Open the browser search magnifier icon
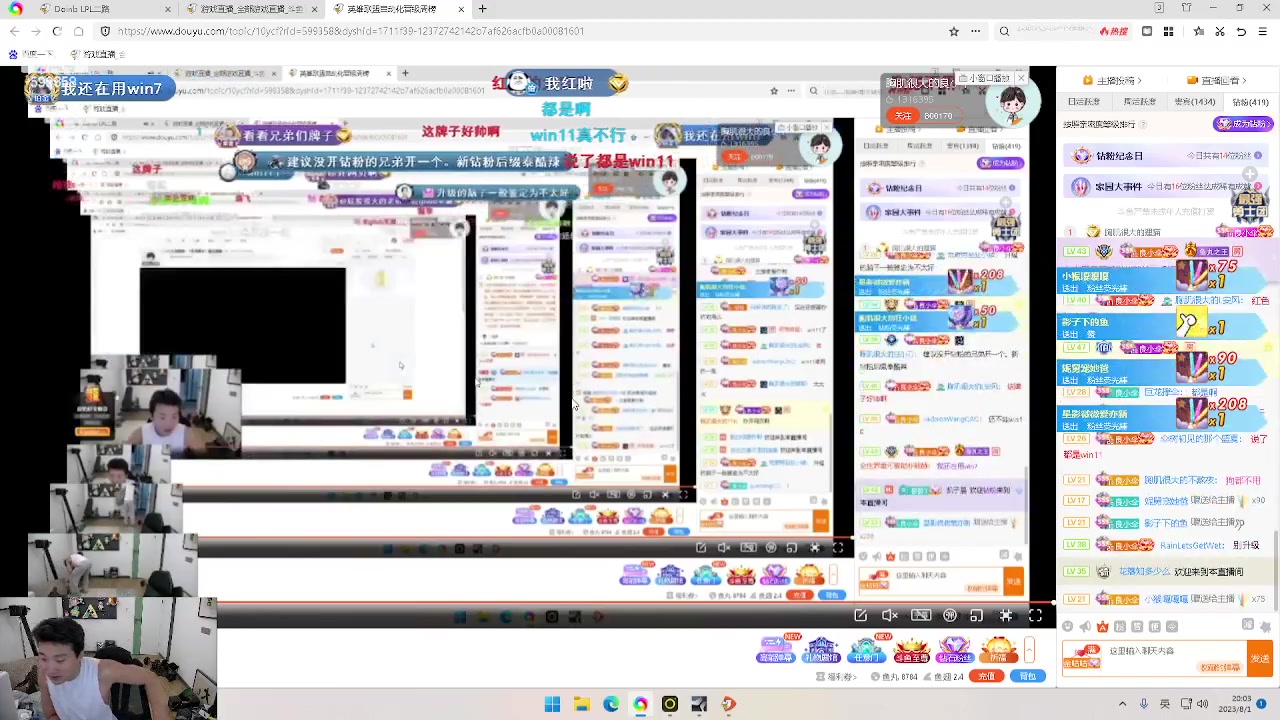1280x720 pixels. (x=1004, y=31)
